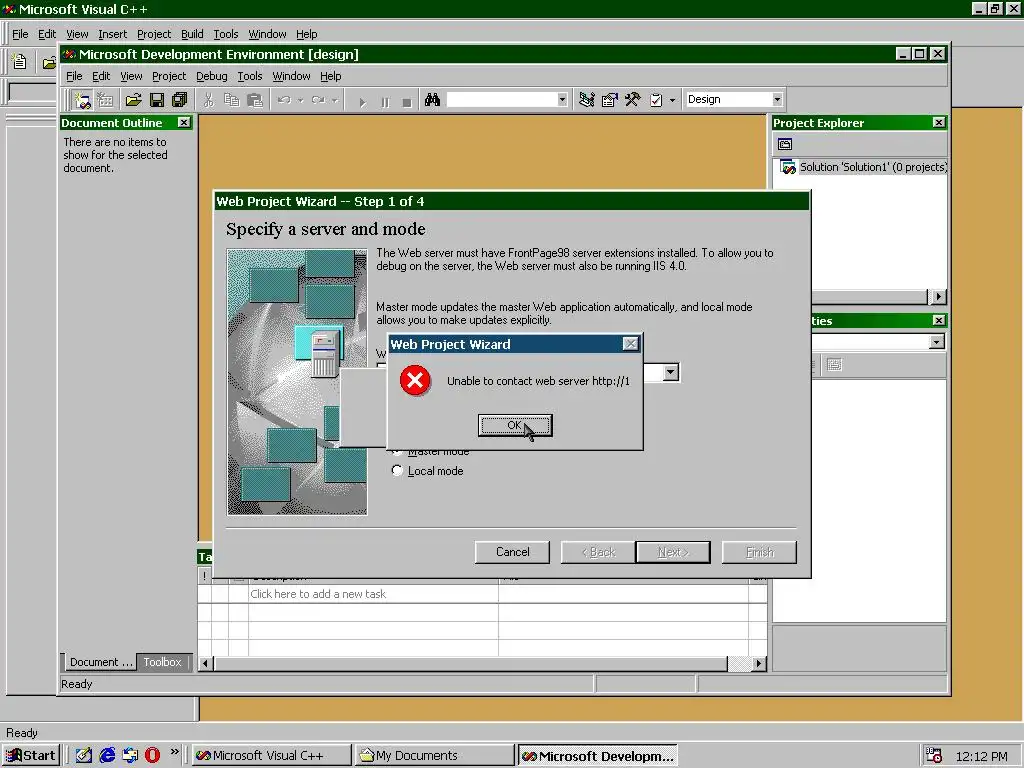Screen dimensions: 1024x768
Task: Click the Task Scheduler tray icon
Action: tap(934, 756)
